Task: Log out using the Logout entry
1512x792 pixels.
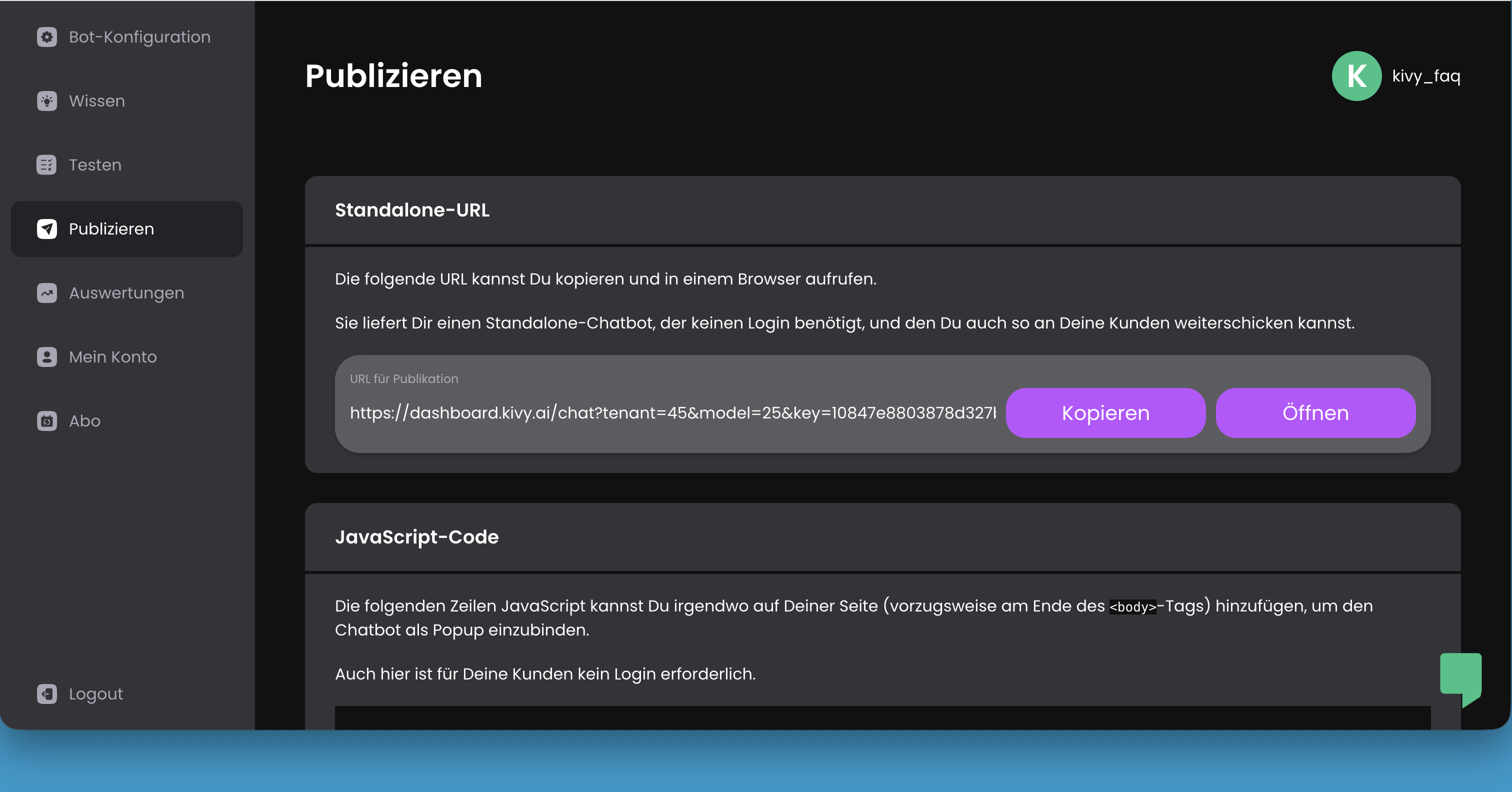Action: coord(95,694)
